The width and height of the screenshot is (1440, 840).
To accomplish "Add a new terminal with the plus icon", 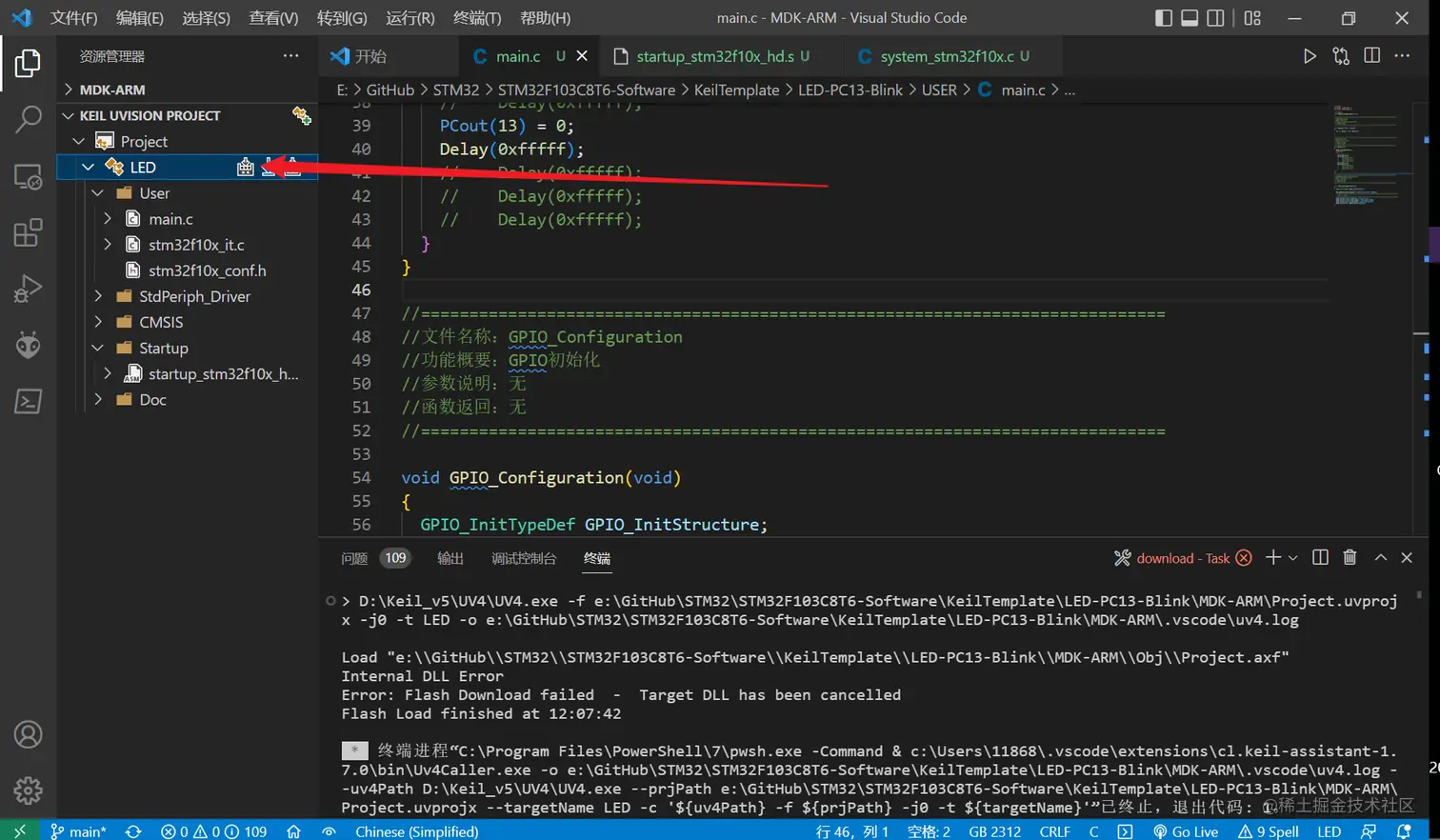I will (1272, 558).
